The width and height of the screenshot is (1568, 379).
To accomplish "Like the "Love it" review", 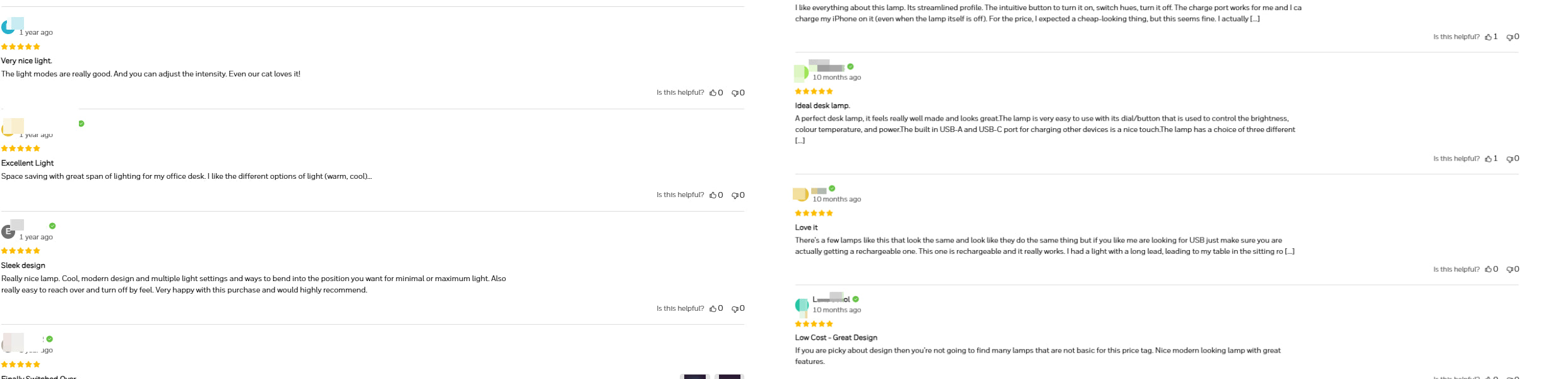I will point(1488,270).
